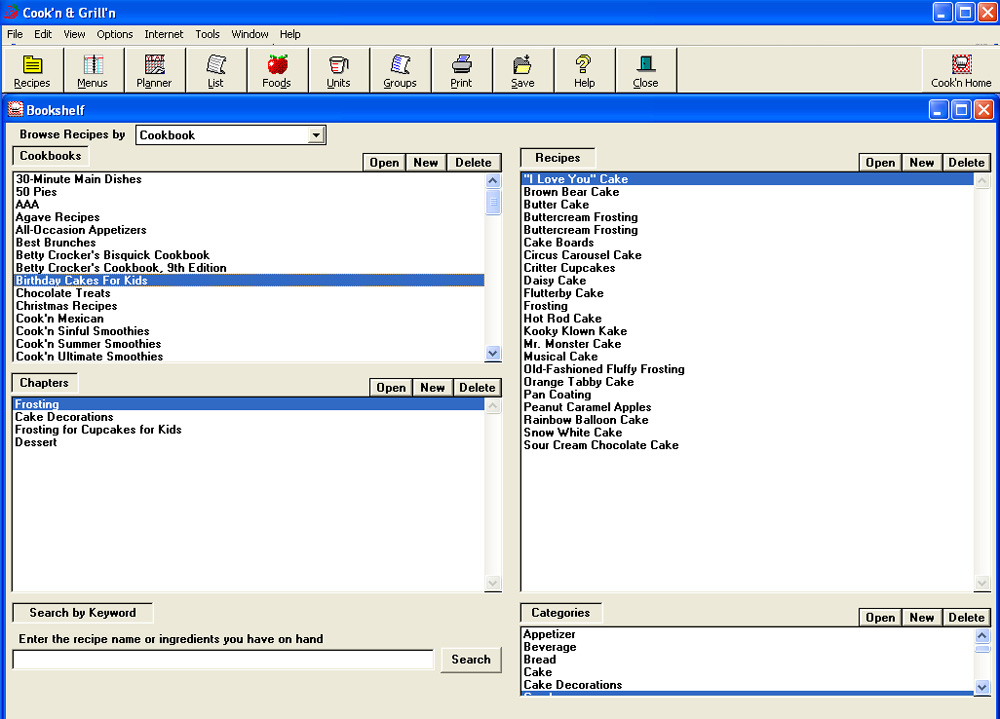Viewport: 1000px width, 719px height.
Task: Open the Help menu
Action: [x=290, y=34]
